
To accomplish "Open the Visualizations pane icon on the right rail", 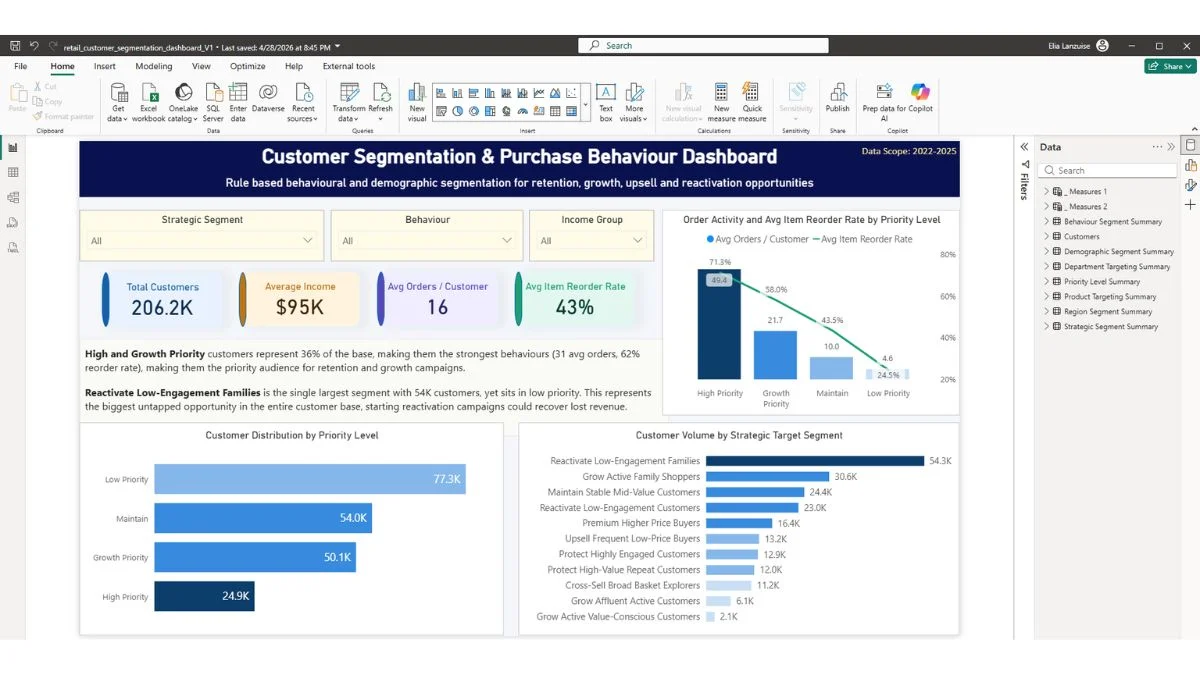I will 1190,166.
